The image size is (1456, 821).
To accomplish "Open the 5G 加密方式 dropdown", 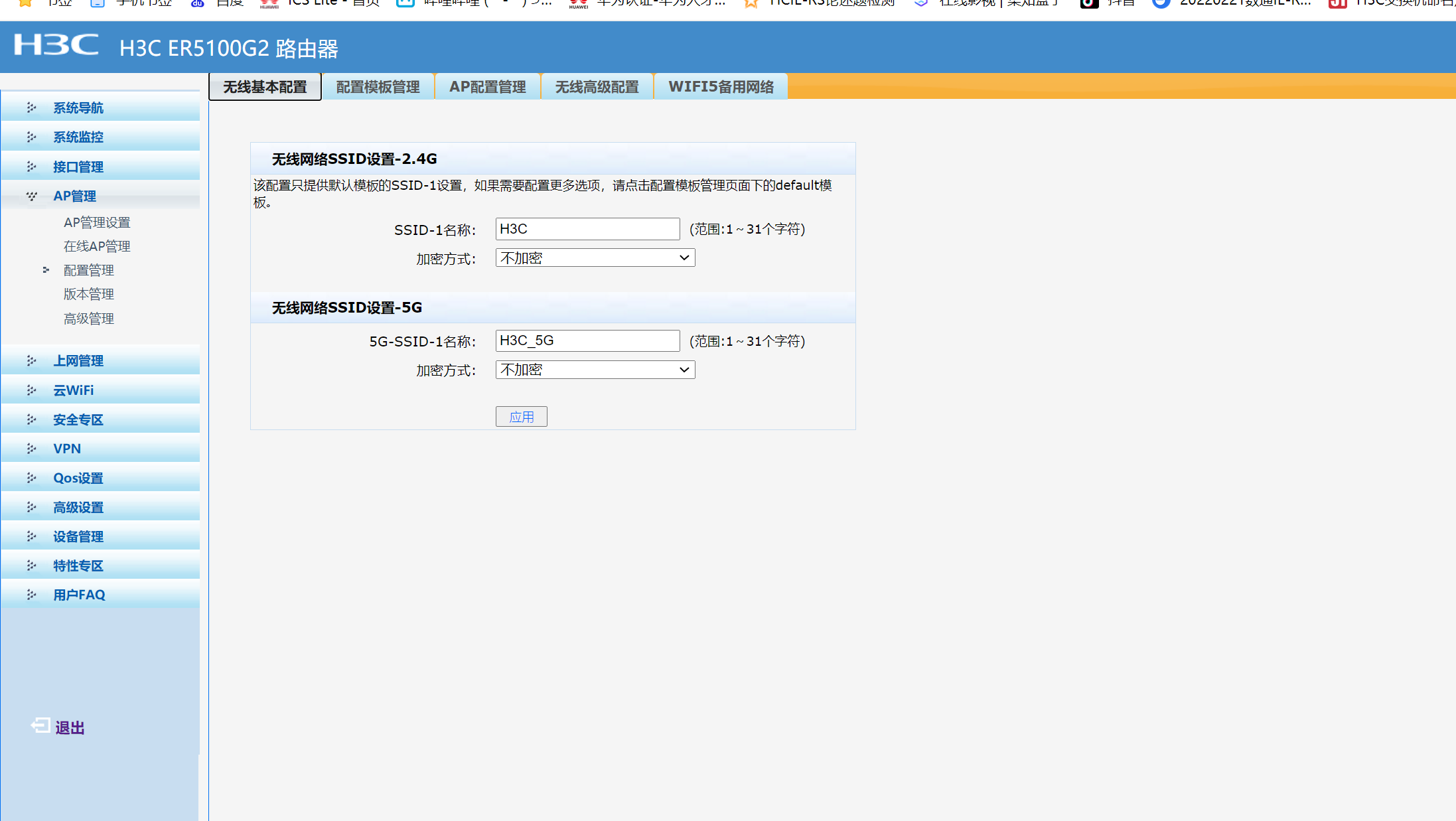I will (595, 370).
